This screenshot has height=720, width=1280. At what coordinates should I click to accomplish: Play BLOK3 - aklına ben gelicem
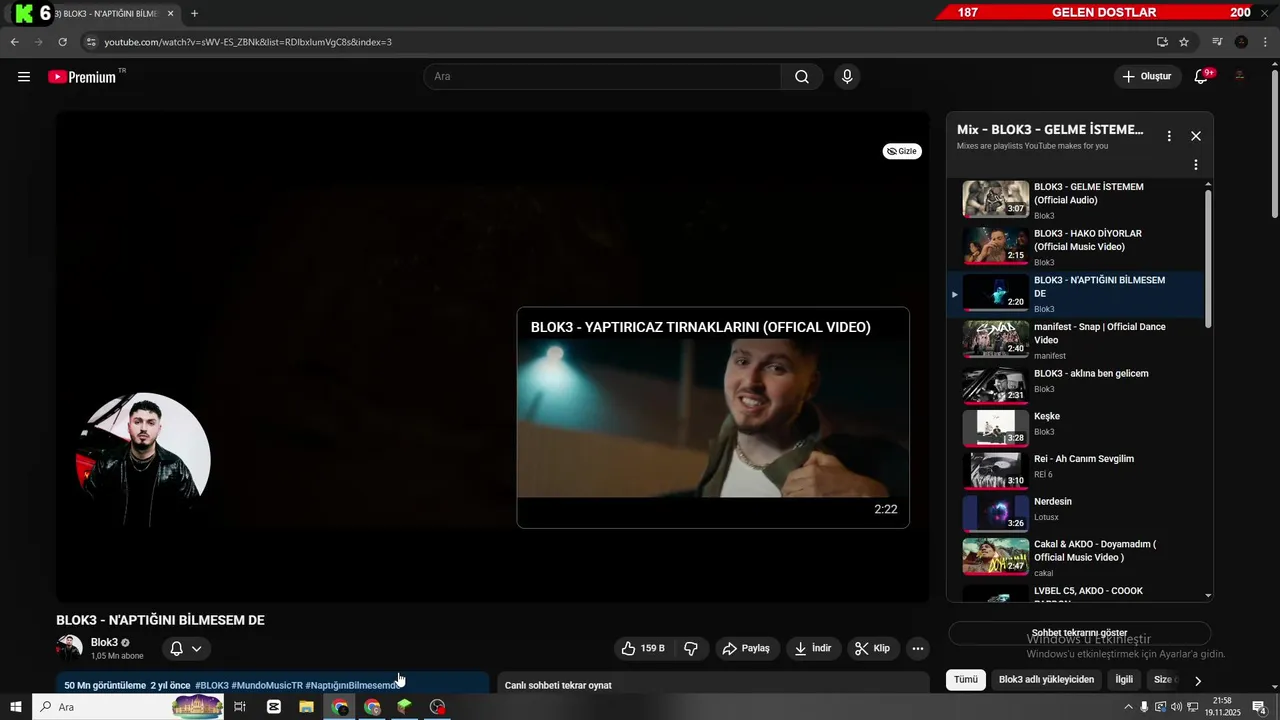(1076, 386)
